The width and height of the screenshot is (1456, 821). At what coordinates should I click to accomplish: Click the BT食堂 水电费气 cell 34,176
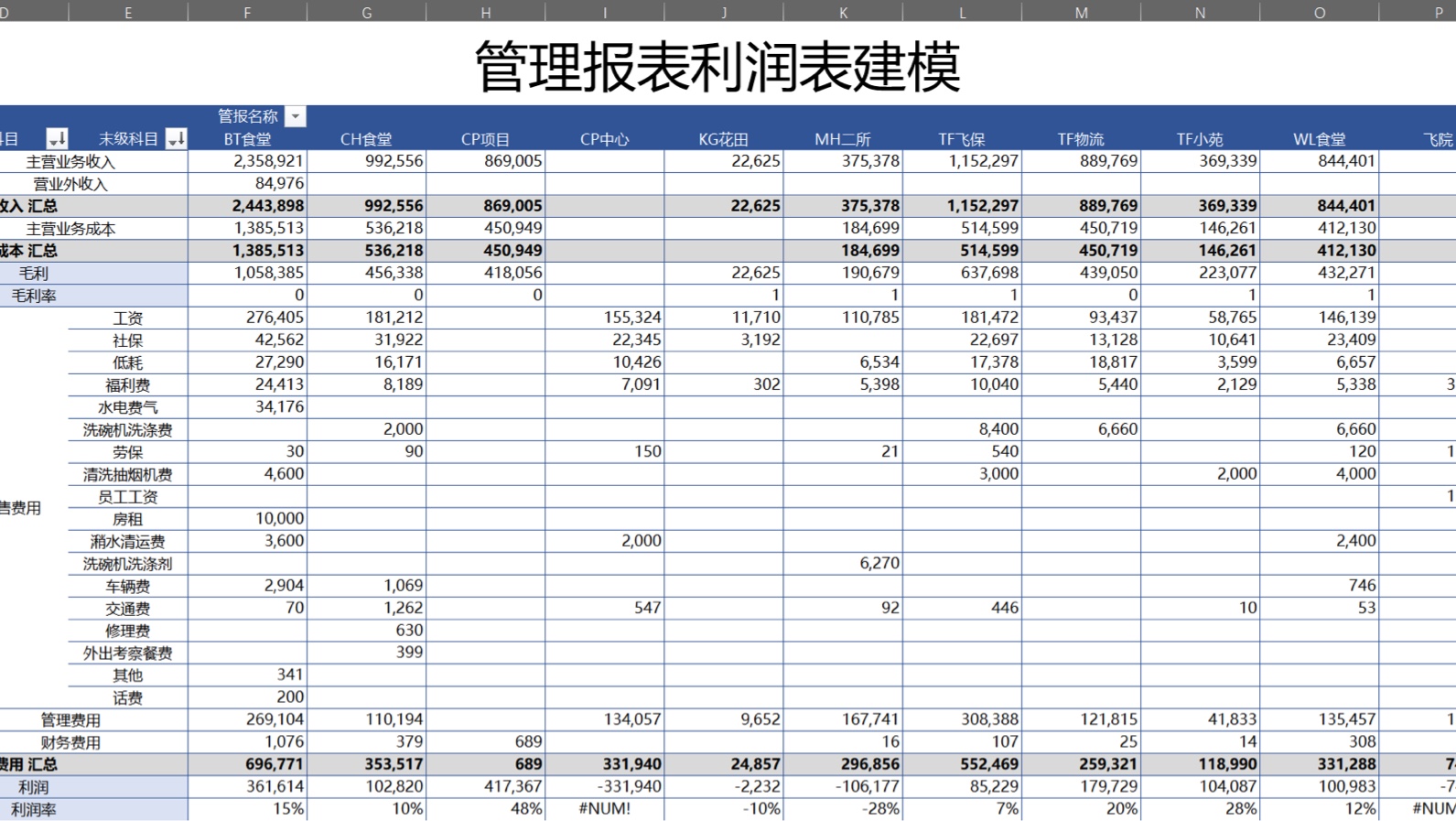click(x=247, y=406)
